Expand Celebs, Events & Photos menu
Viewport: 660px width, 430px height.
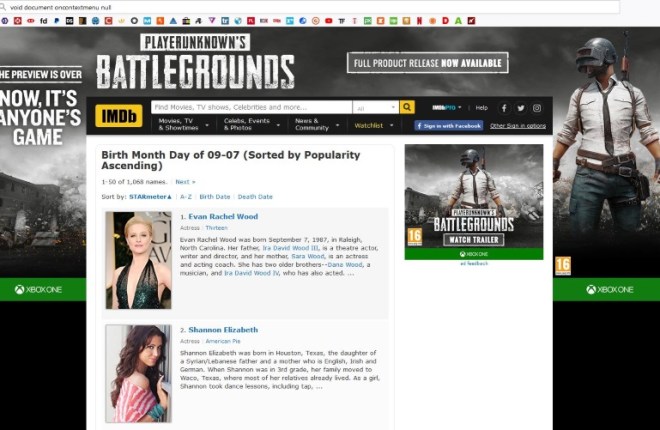point(252,125)
